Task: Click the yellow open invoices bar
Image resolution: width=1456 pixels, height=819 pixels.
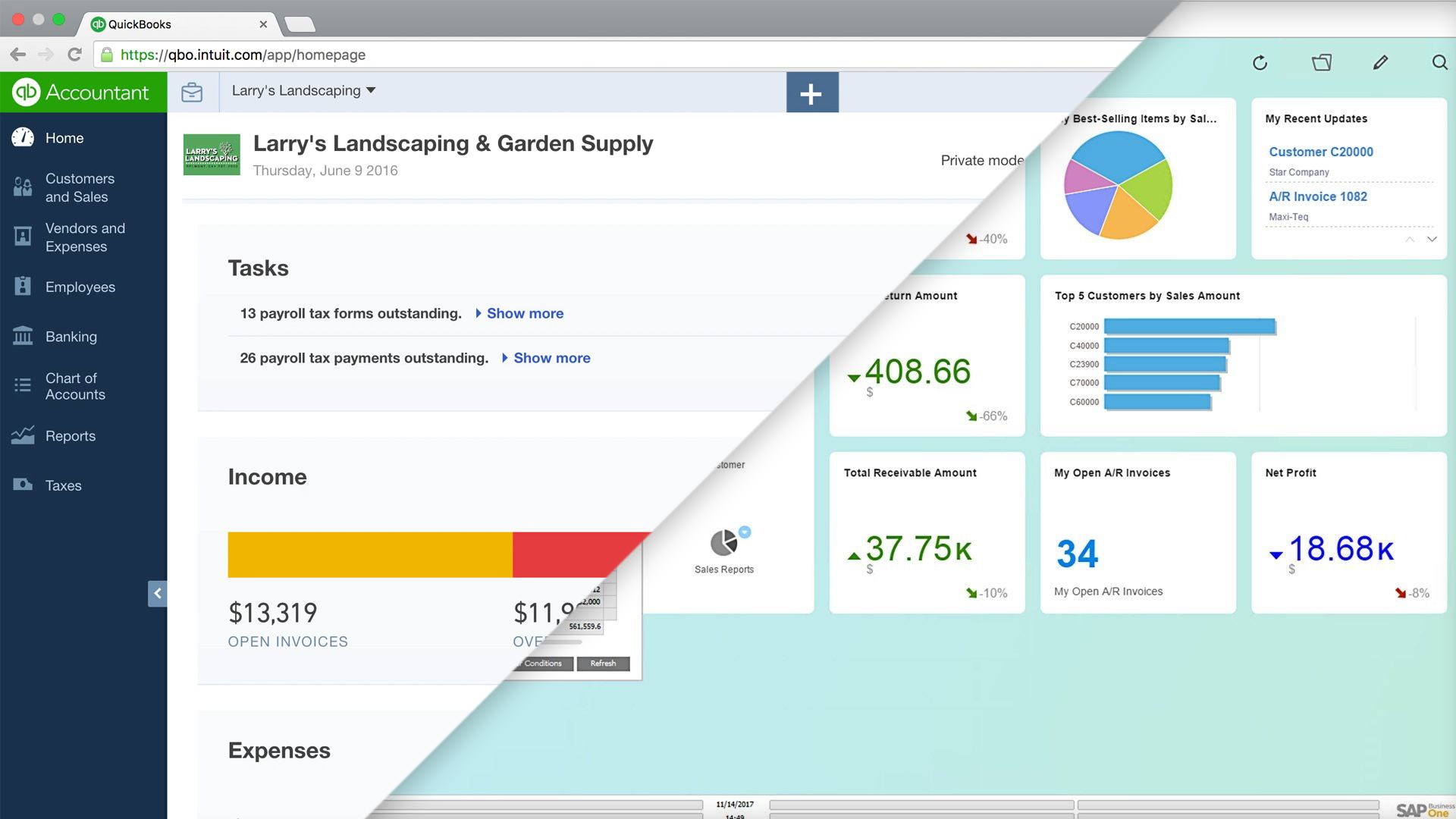Action: pyautogui.click(x=370, y=555)
